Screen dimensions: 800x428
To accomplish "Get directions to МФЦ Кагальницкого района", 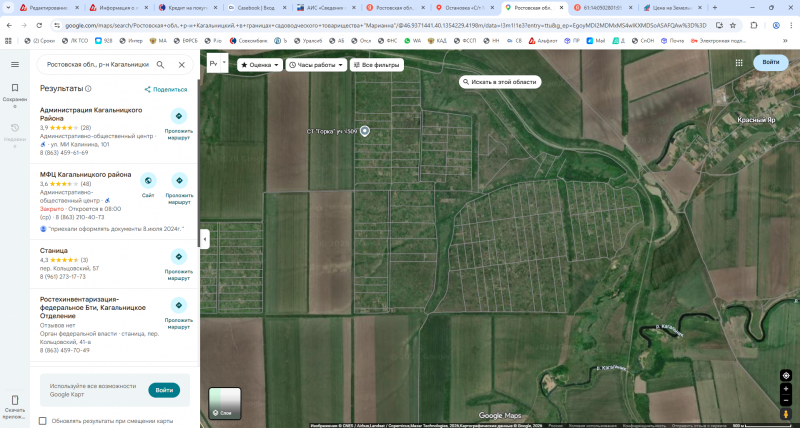I will [x=179, y=189].
